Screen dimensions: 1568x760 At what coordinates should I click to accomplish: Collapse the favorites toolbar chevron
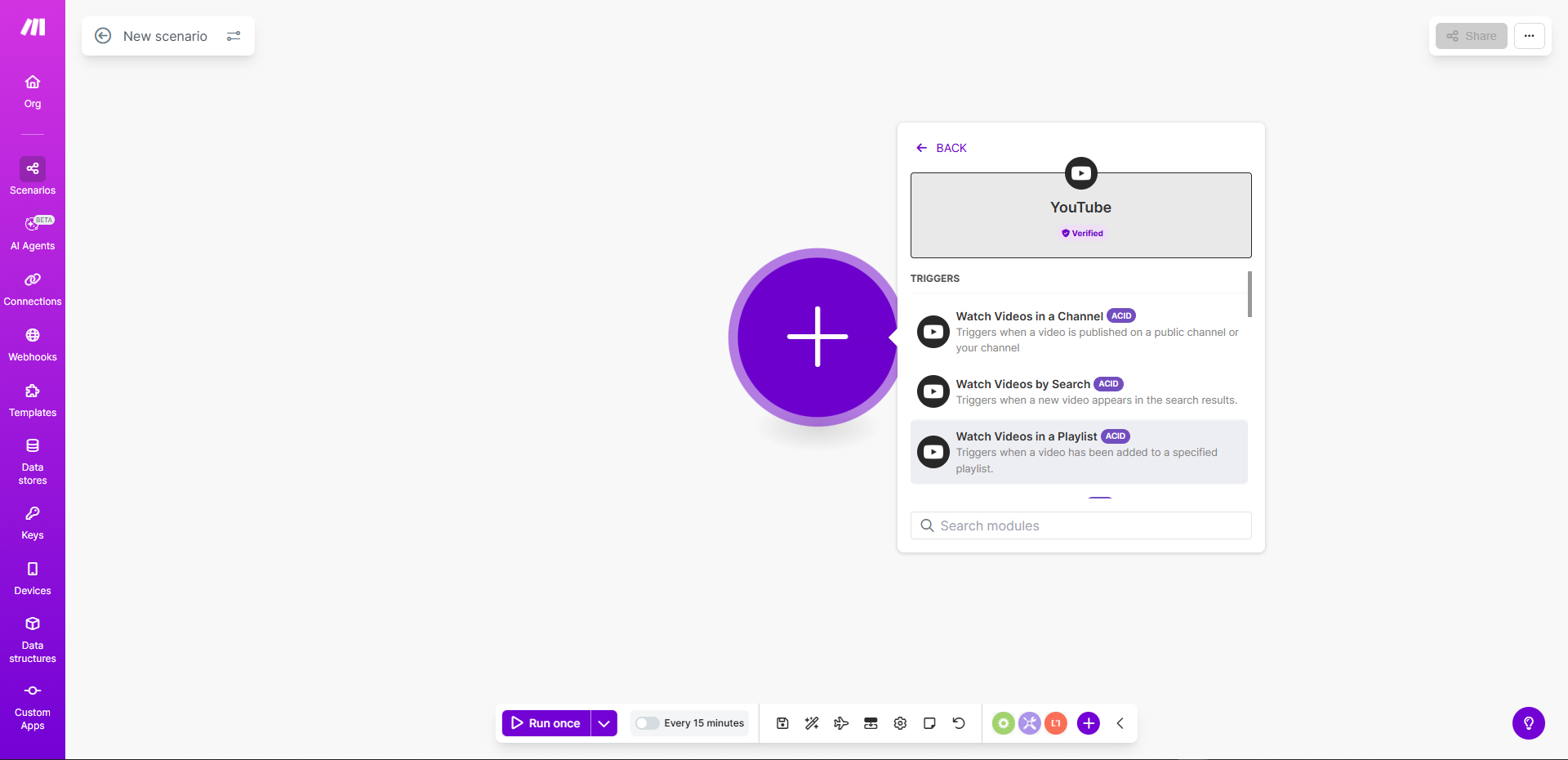click(1120, 723)
